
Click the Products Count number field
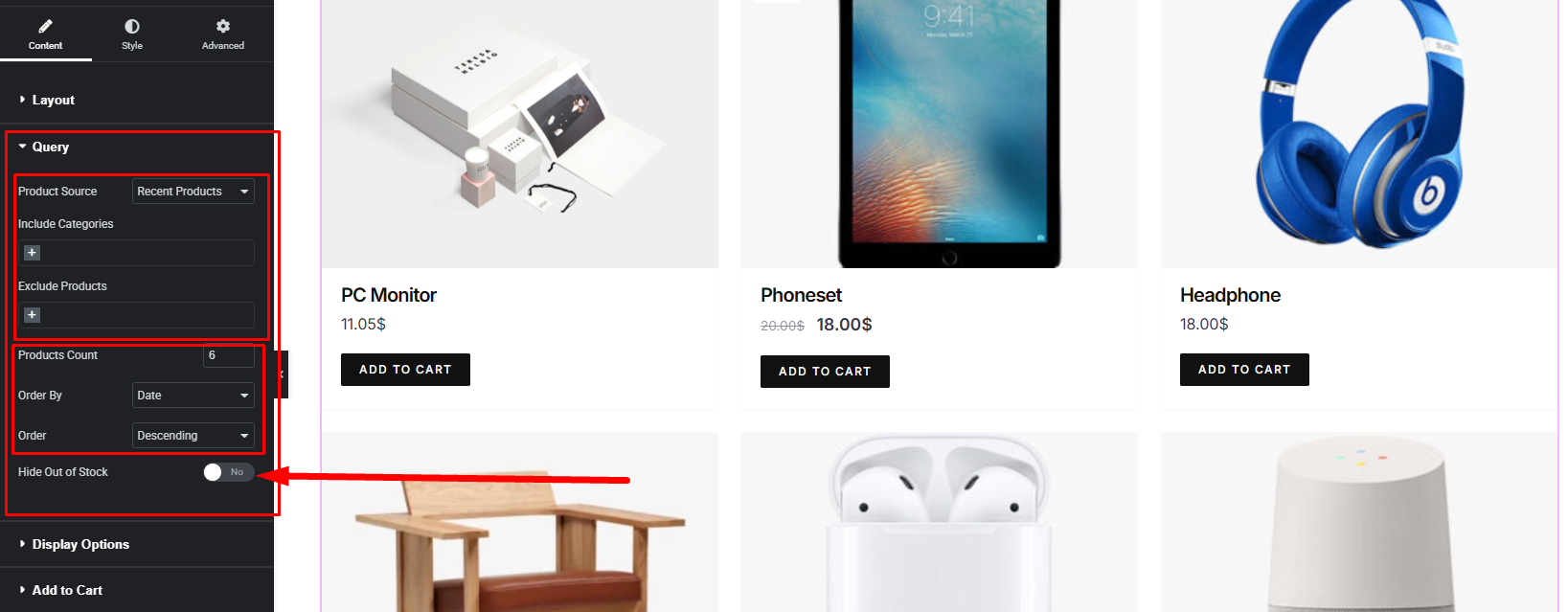(x=228, y=355)
